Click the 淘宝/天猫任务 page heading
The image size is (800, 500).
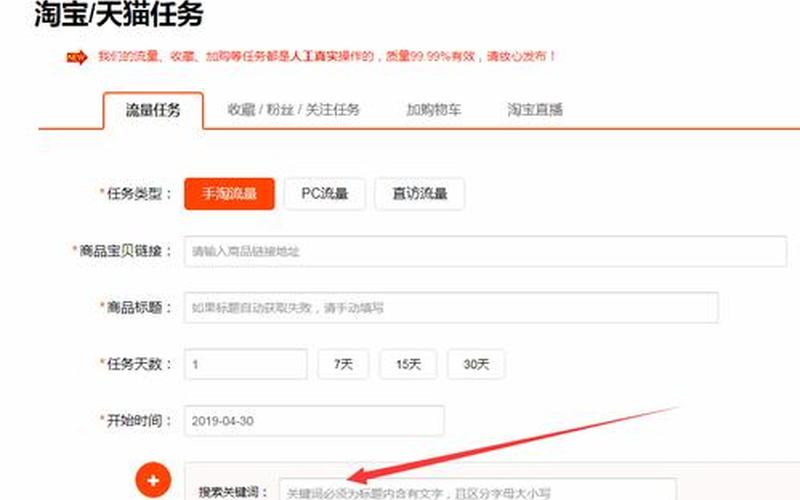point(119,14)
